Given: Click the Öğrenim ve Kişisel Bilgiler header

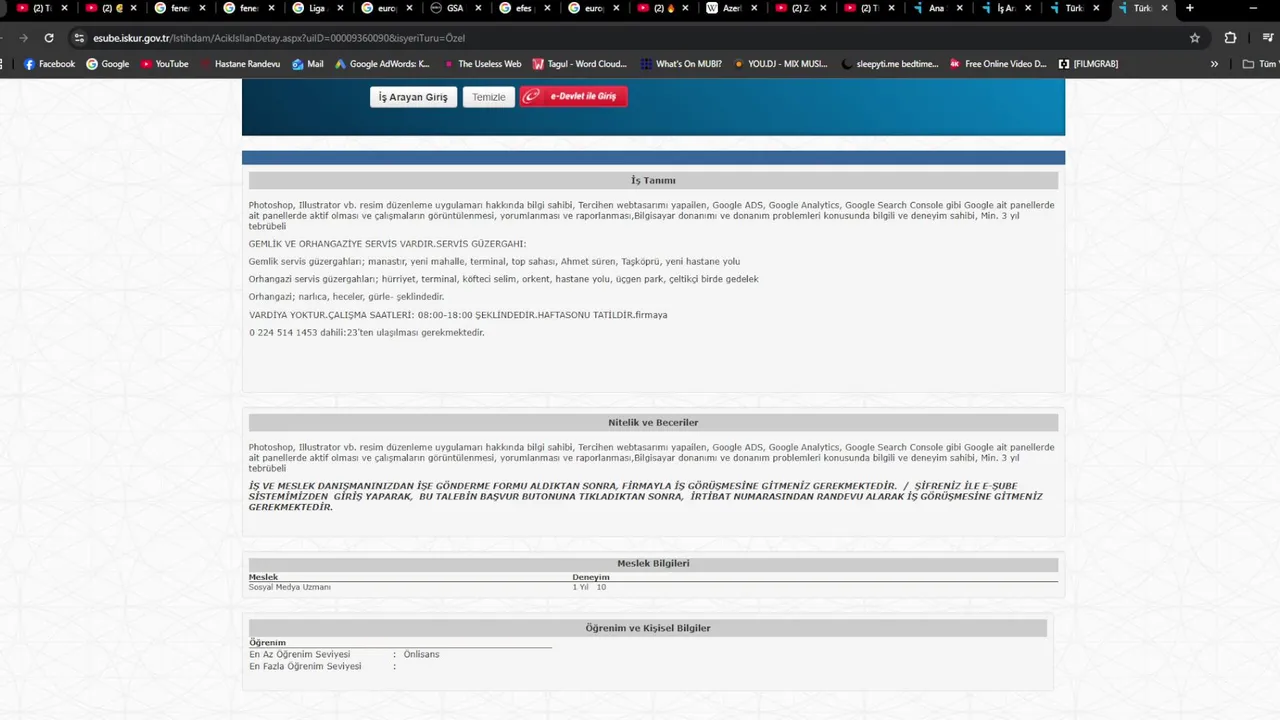Looking at the screenshot, I should [648, 628].
